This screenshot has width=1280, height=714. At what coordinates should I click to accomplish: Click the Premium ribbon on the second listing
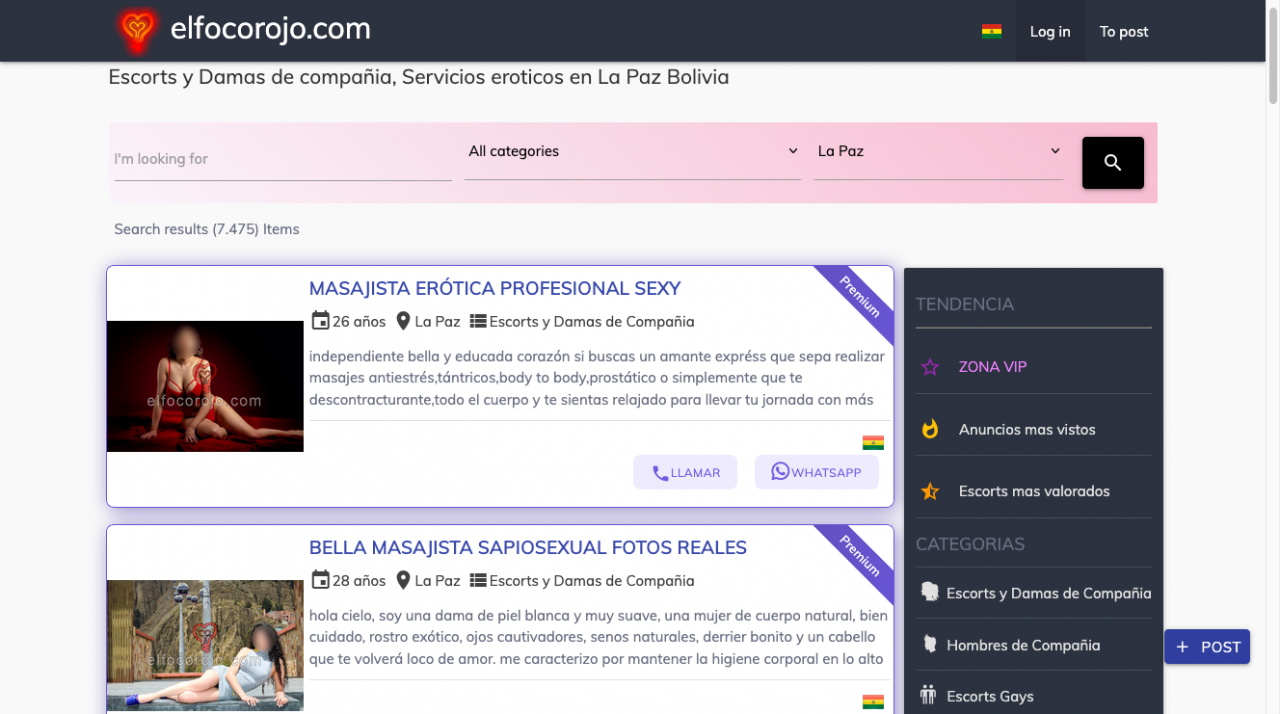pos(859,557)
